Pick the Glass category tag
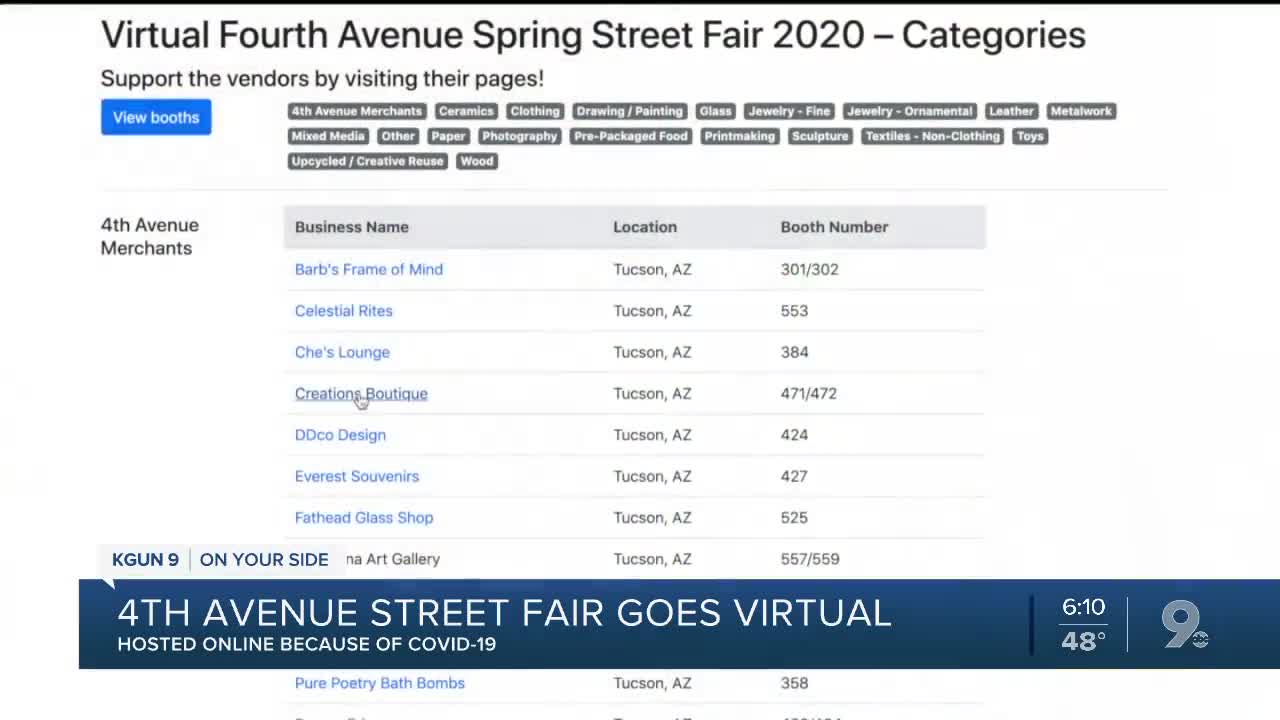The width and height of the screenshot is (1280, 720). pyautogui.click(x=716, y=111)
